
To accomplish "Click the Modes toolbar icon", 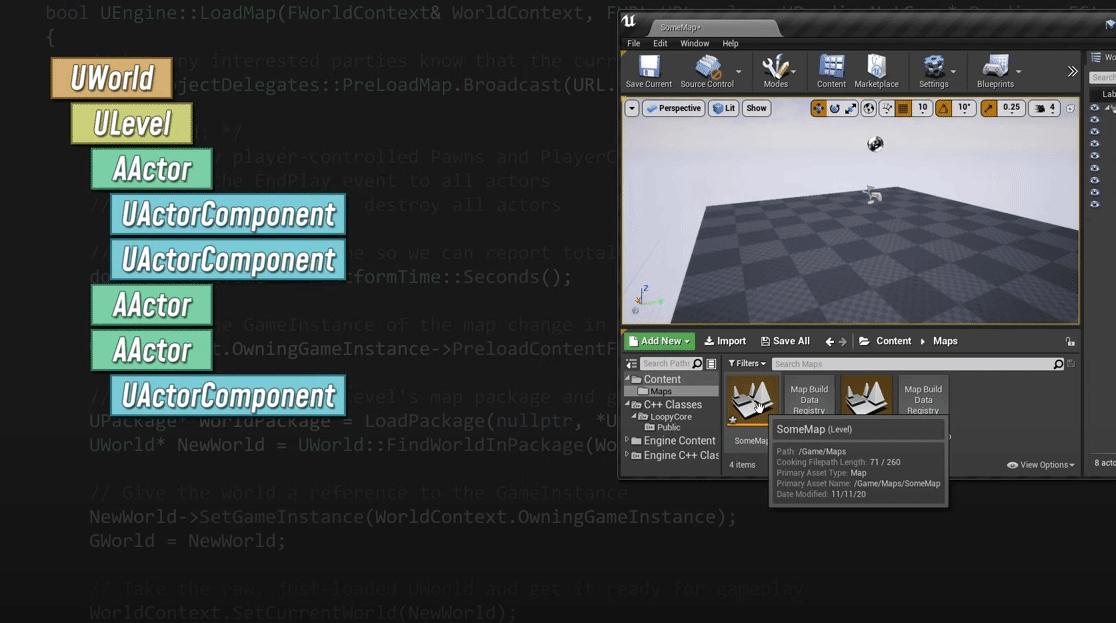I will pyautogui.click(x=775, y=71).
